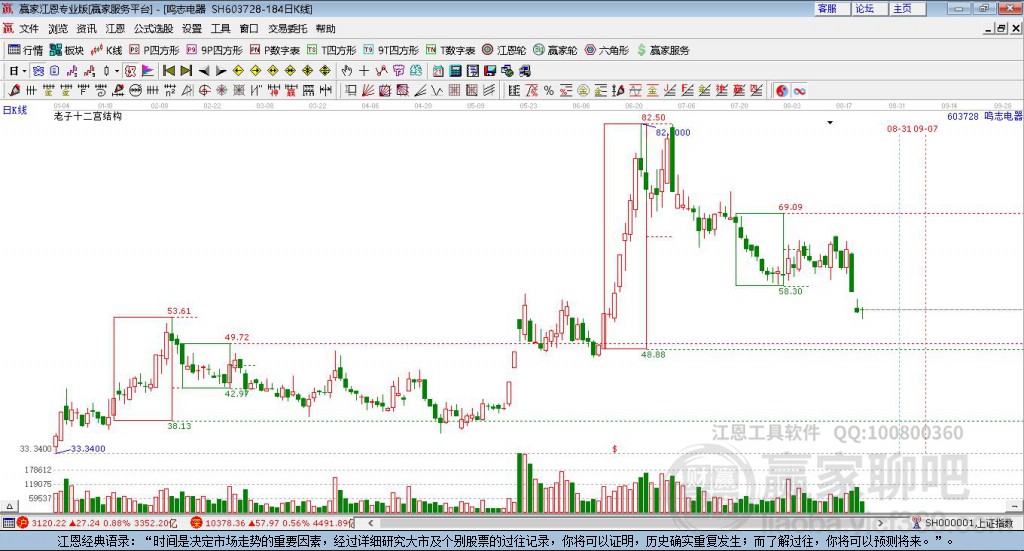The width and height of the screenshot is (1024, 551).
Task: Open the 江恩轮 Gann wheel
Action: coord(504,50)
